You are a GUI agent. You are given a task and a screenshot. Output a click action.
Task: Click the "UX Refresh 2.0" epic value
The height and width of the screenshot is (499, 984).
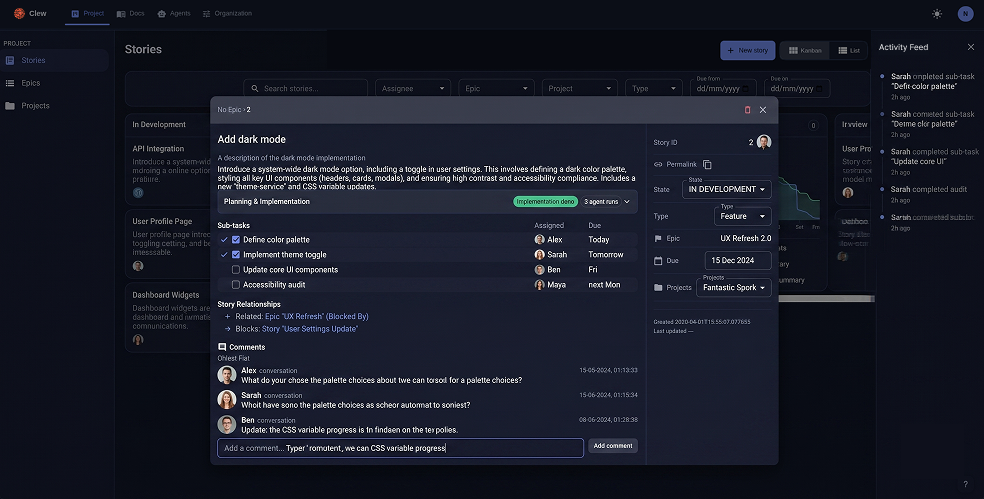(746, 239)
